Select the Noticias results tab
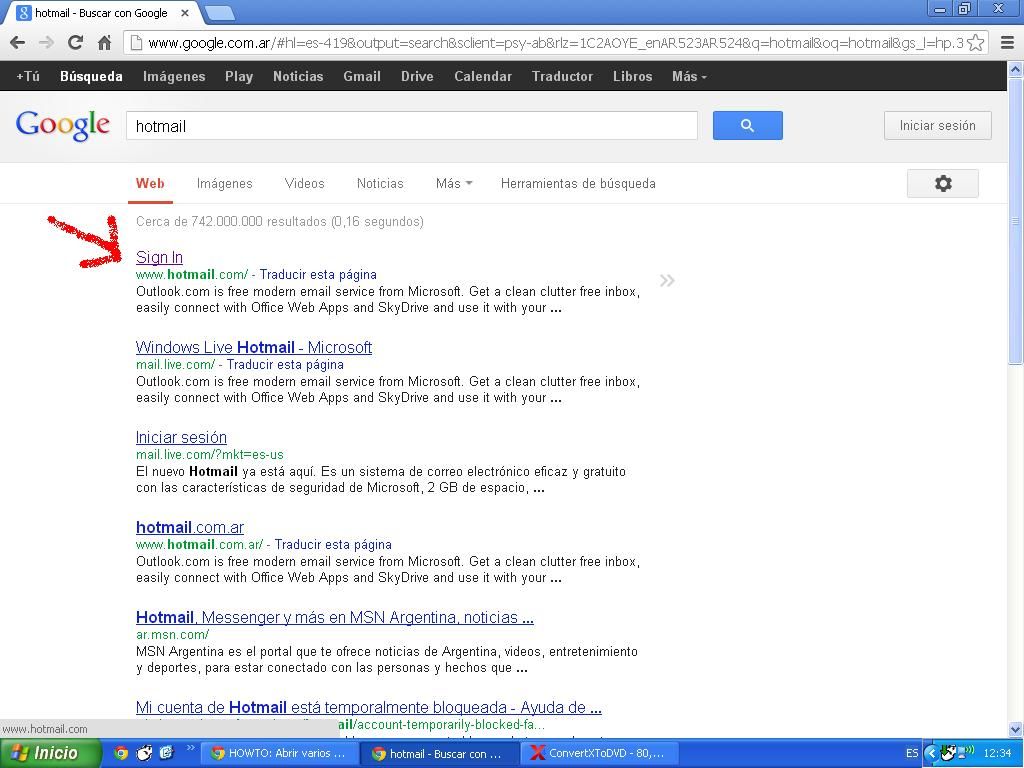 point(380,184)
